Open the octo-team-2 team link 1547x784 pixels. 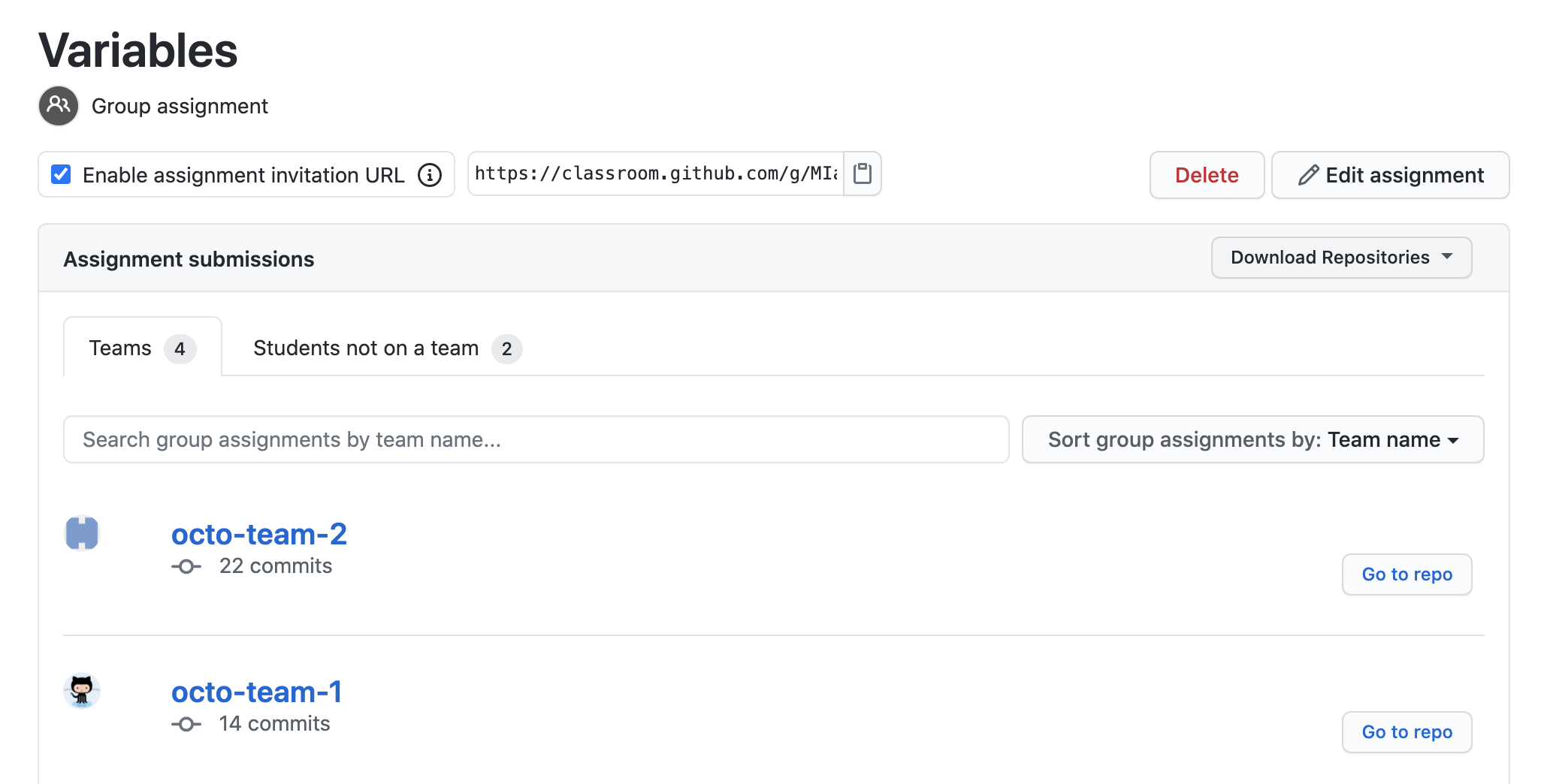click(x=259, y=534)
